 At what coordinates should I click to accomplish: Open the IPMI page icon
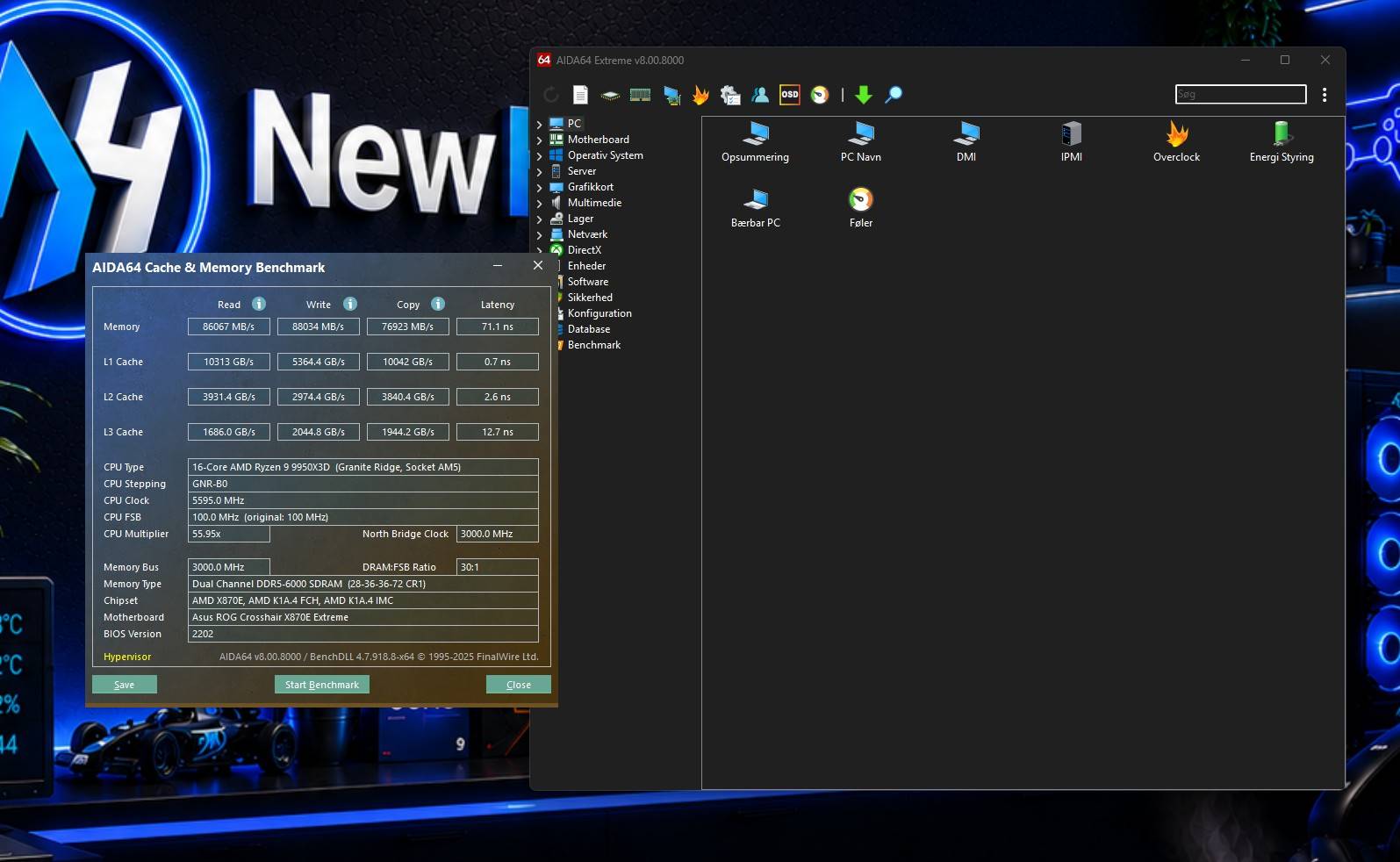[x=1072, y=142]
